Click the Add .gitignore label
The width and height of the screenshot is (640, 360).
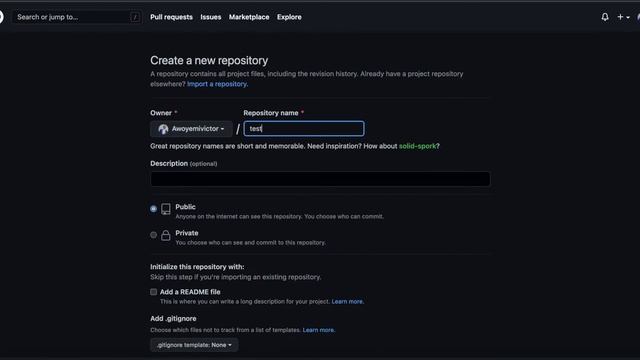pyautogui.click(x=173, y=319)
